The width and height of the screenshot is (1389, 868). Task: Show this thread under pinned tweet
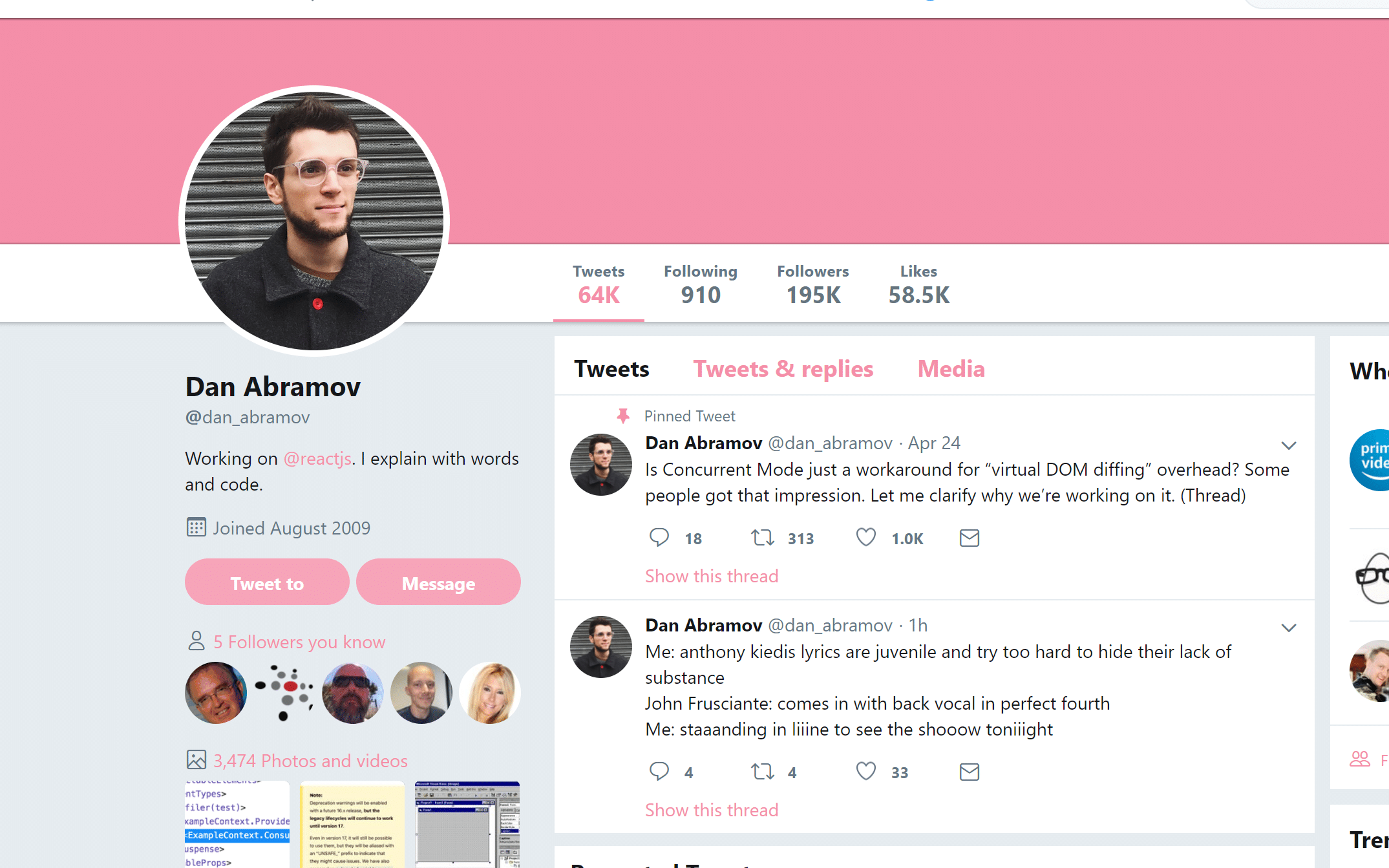(x=712, y=576)
